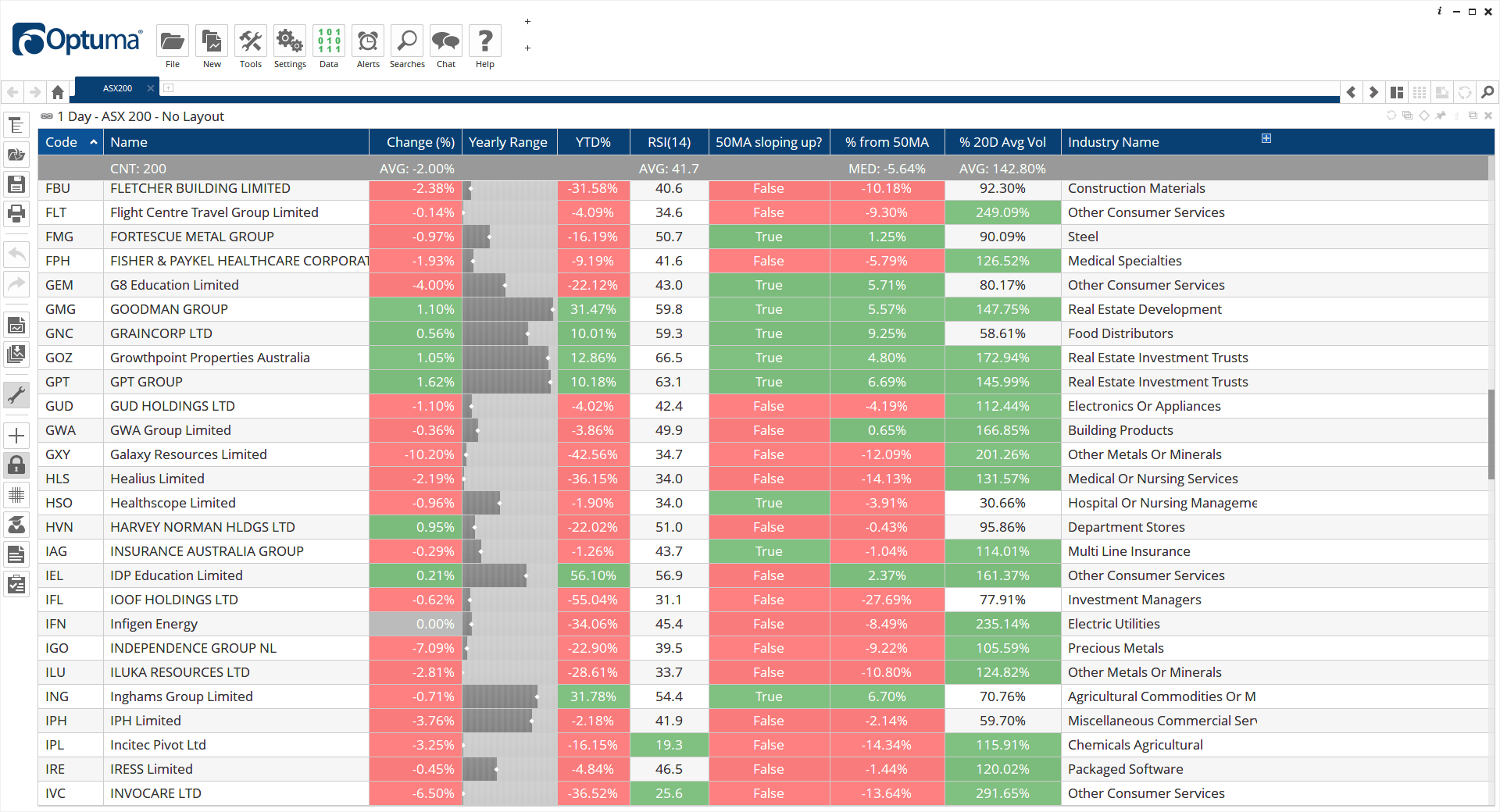Open the Searches magnifier icon
Screen dimensions: 1500x812
407,48
